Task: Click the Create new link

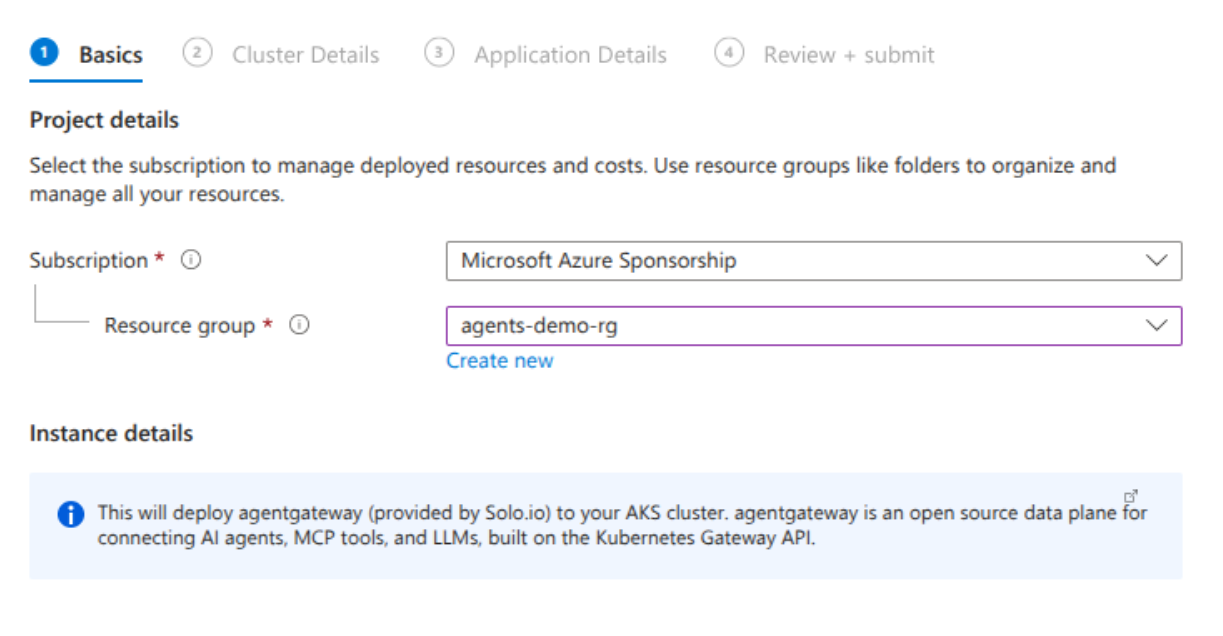Action: (500, 361)
